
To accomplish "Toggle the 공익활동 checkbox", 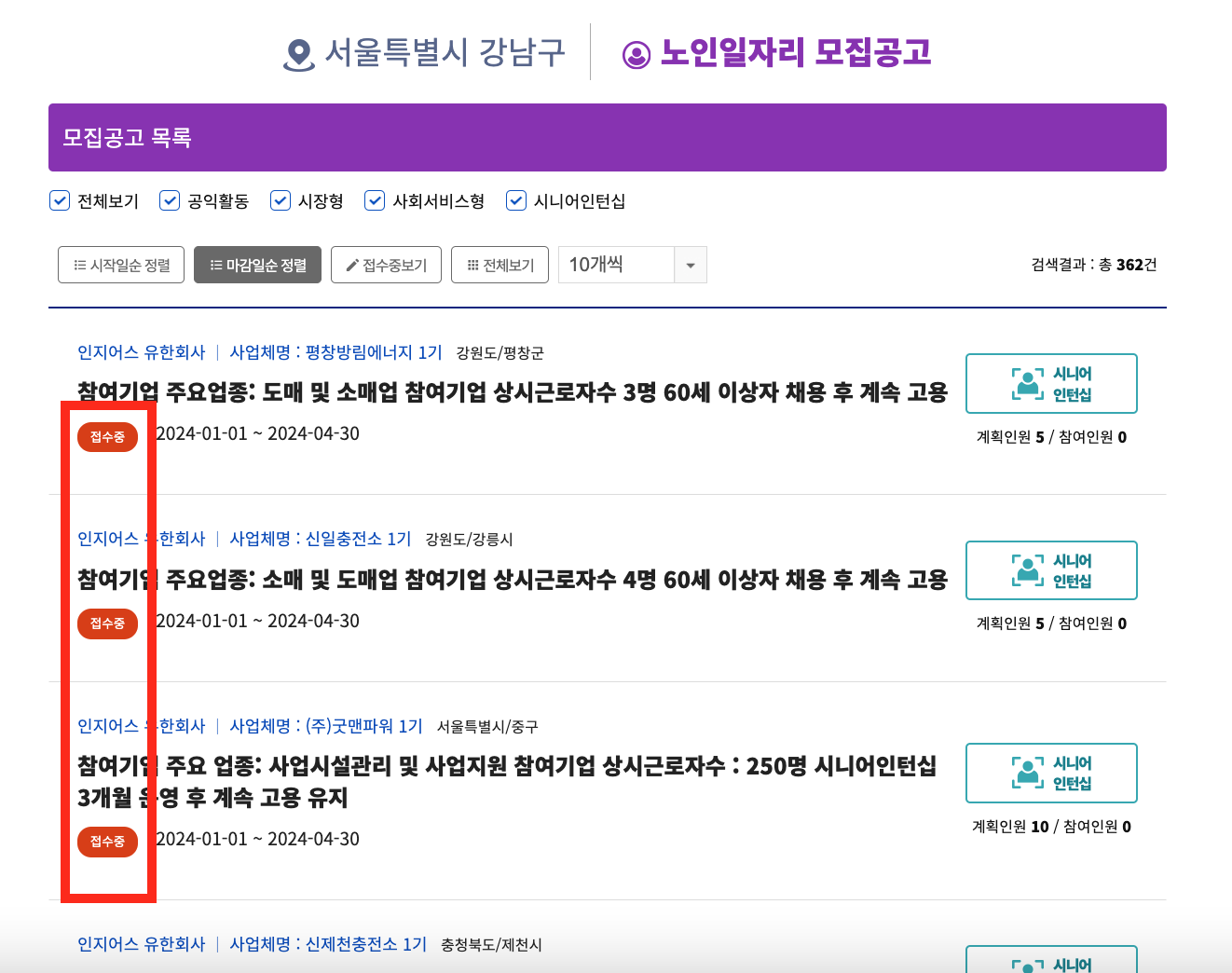I will 170,200.
